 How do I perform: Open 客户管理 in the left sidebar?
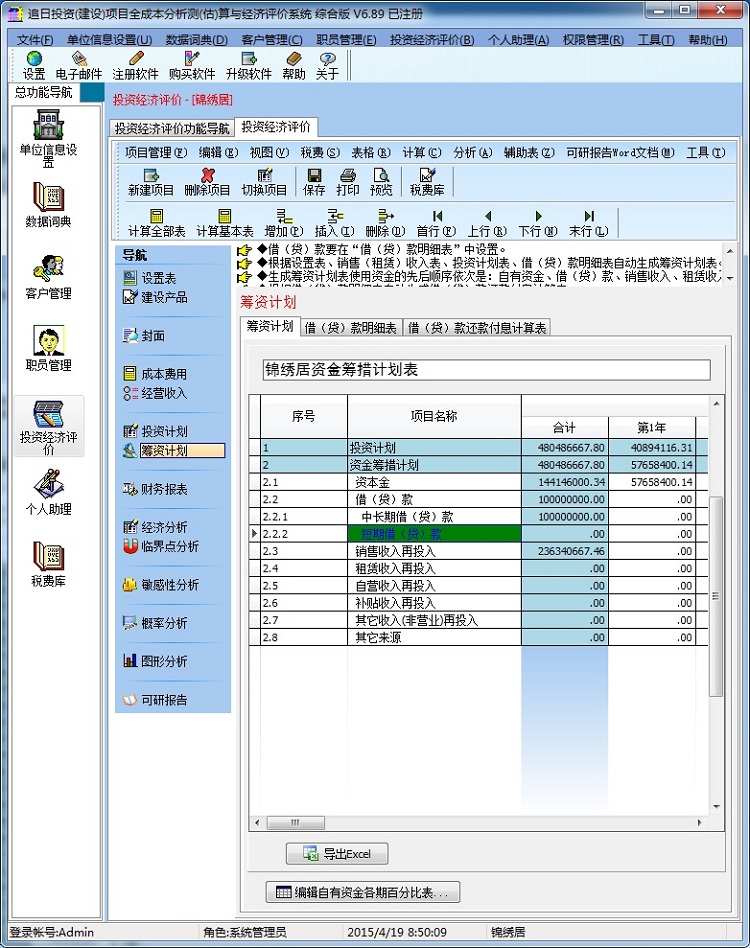tap(48, 277)
